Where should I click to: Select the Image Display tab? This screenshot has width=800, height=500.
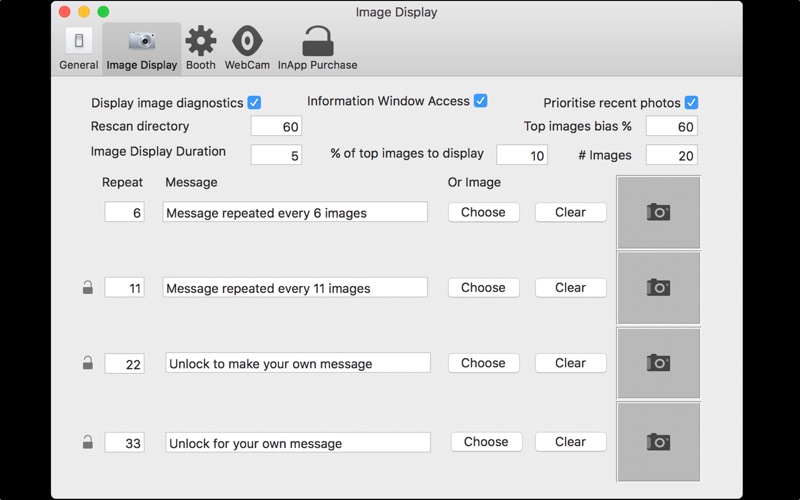(x=142, y=49)
